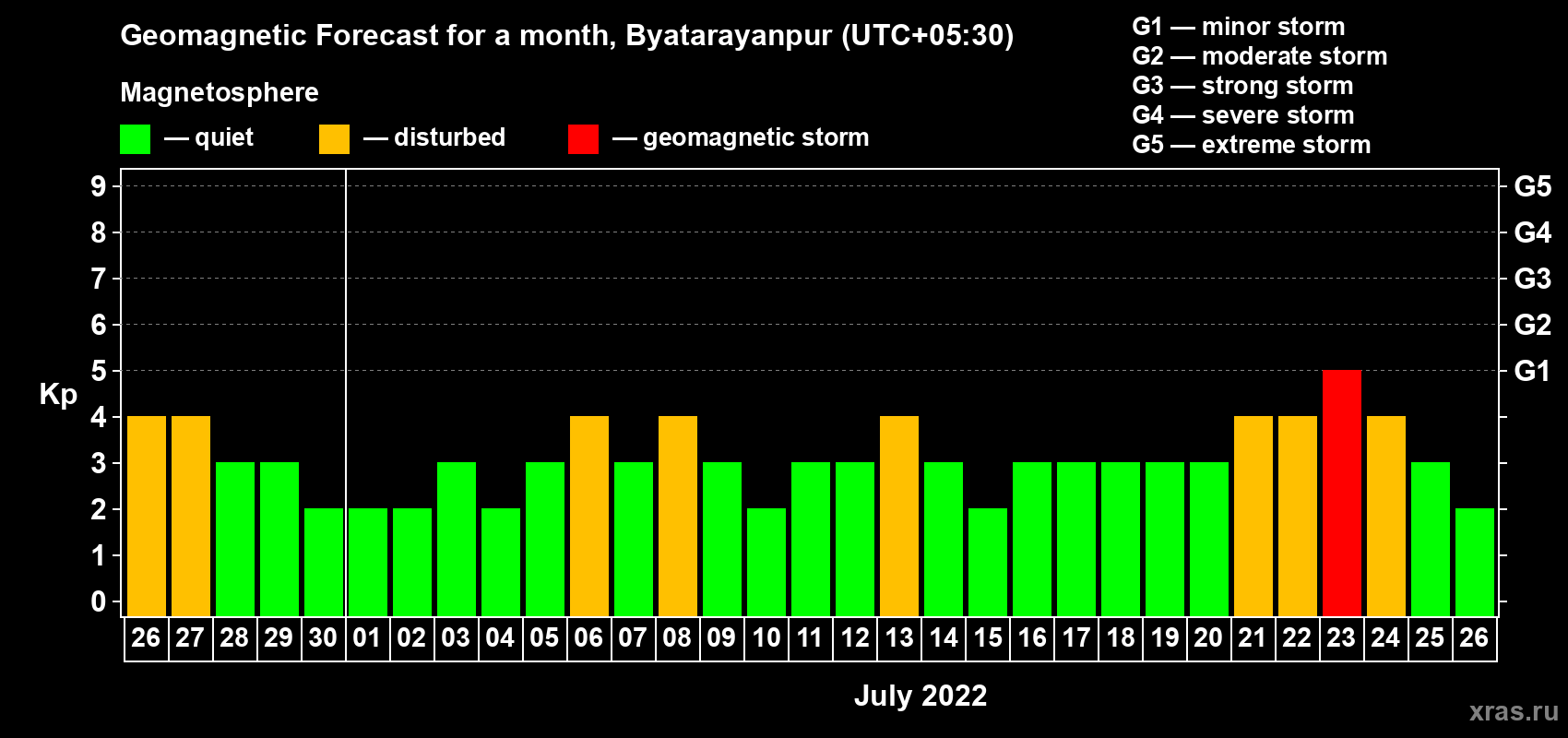Image resolution: width=1568 pixels, height=738 pixels.
Task: Select the orange bar for July 24
Action: 1386,516
